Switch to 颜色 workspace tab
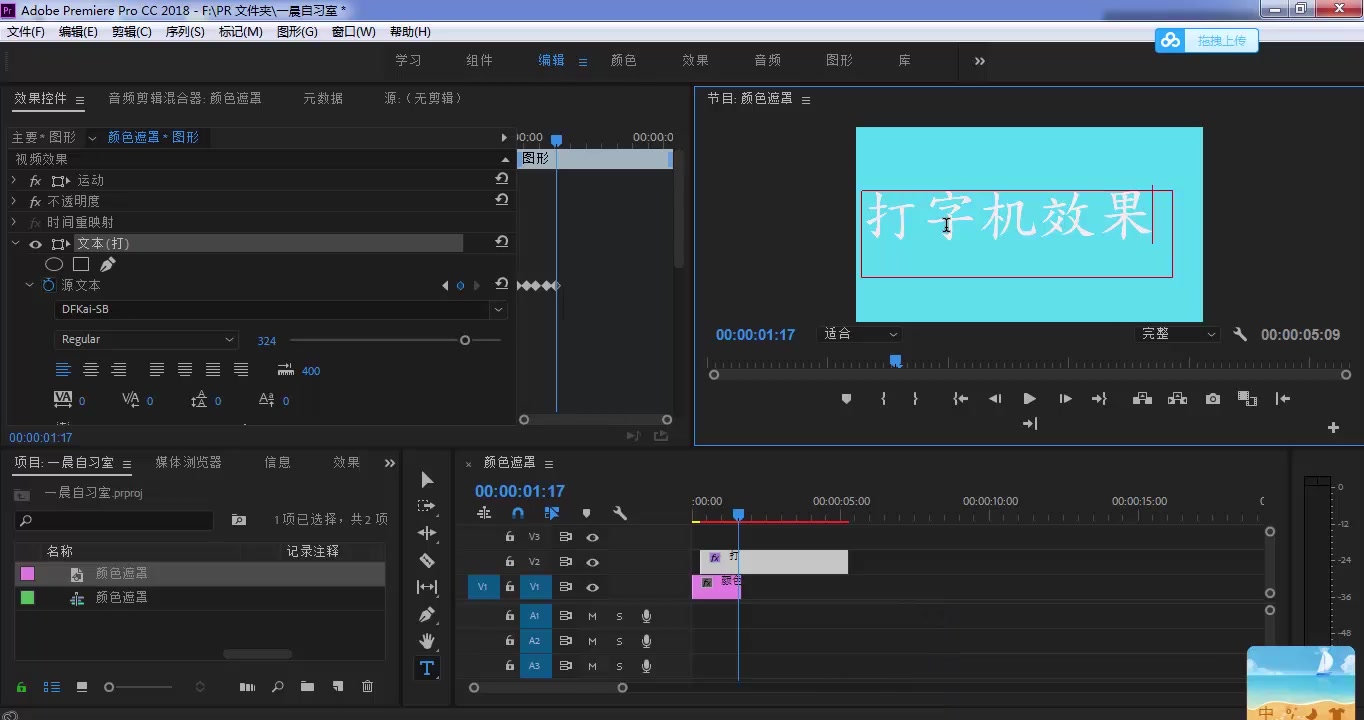 624,60
